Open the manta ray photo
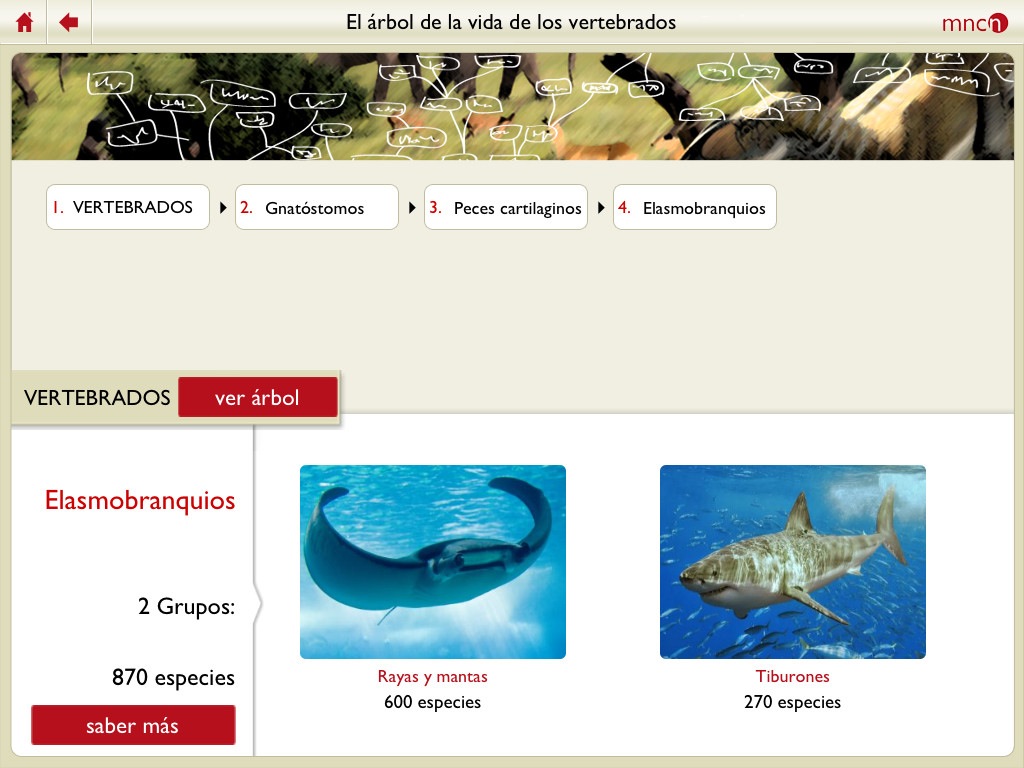Screen dimensions: 1024x768 pyautogui.click(x=433, y=562)
